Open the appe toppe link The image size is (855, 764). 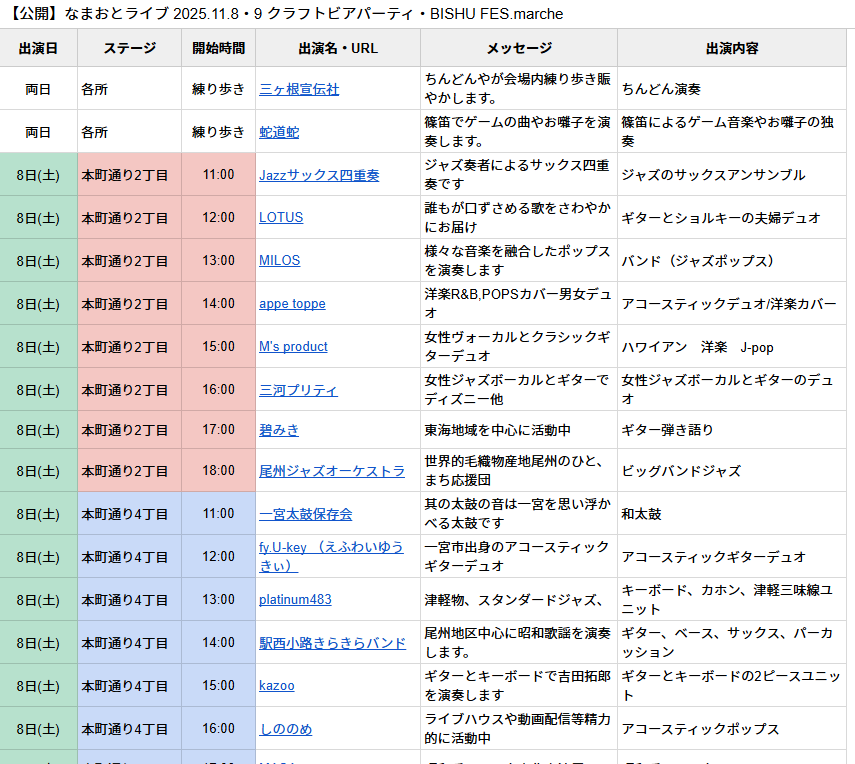[x=292, y=304]
